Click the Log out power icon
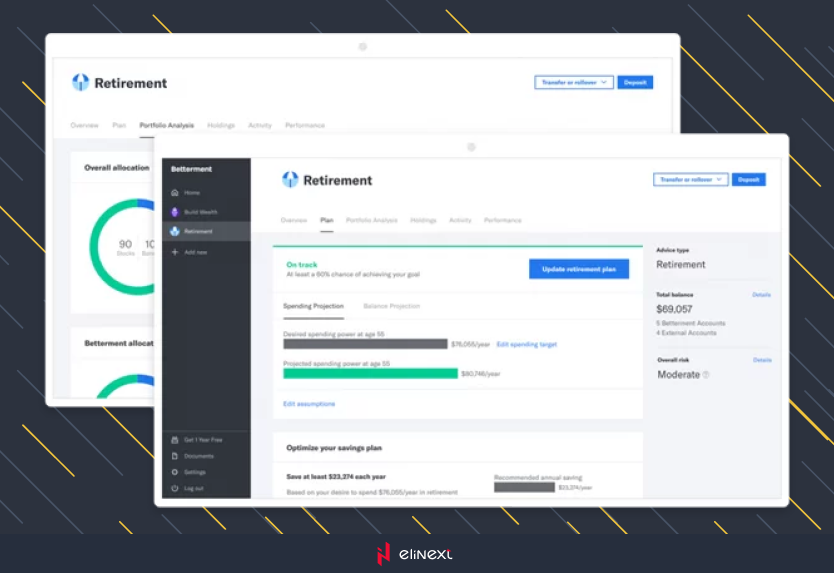 (x=175, y=488)
